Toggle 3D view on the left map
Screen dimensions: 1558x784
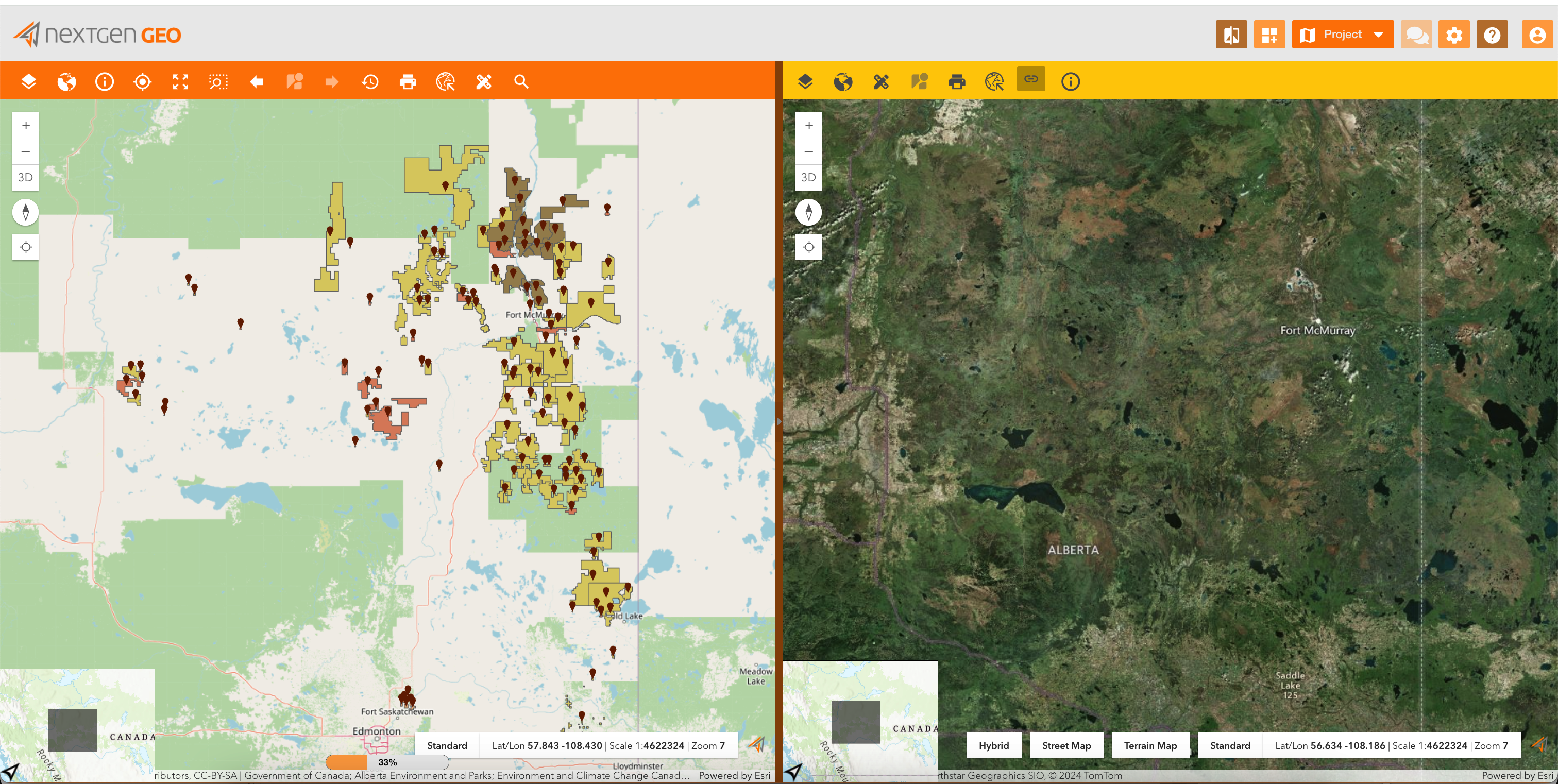coord(25,177)
